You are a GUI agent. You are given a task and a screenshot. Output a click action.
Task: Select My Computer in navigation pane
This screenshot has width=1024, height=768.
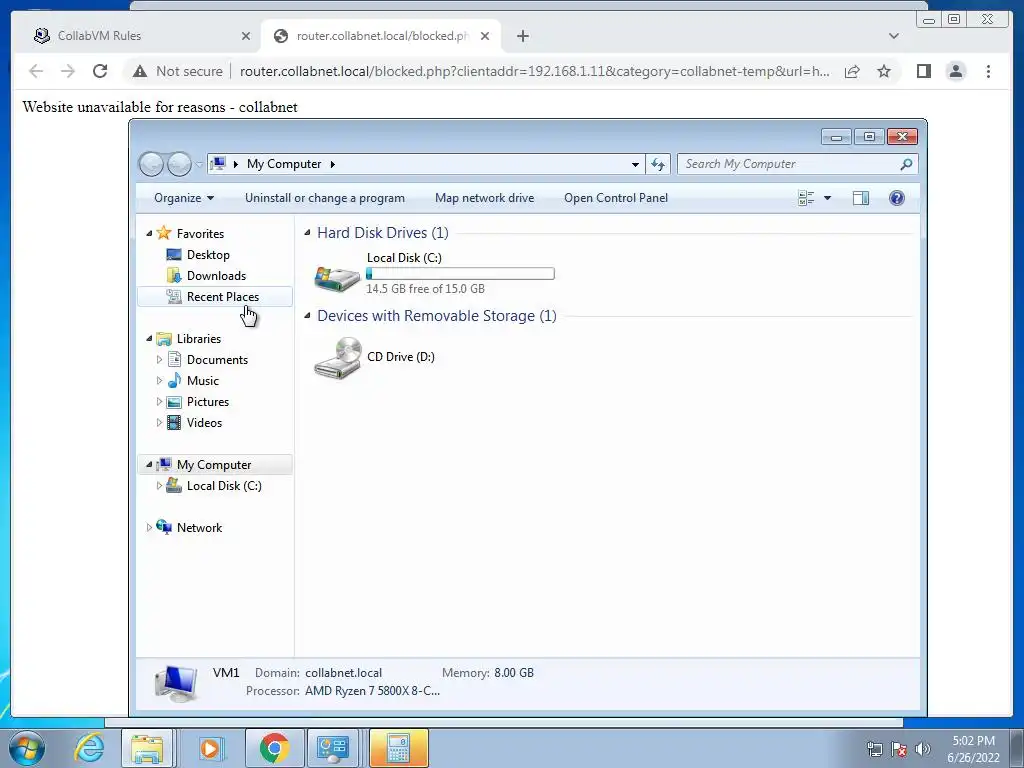point(214,465)
